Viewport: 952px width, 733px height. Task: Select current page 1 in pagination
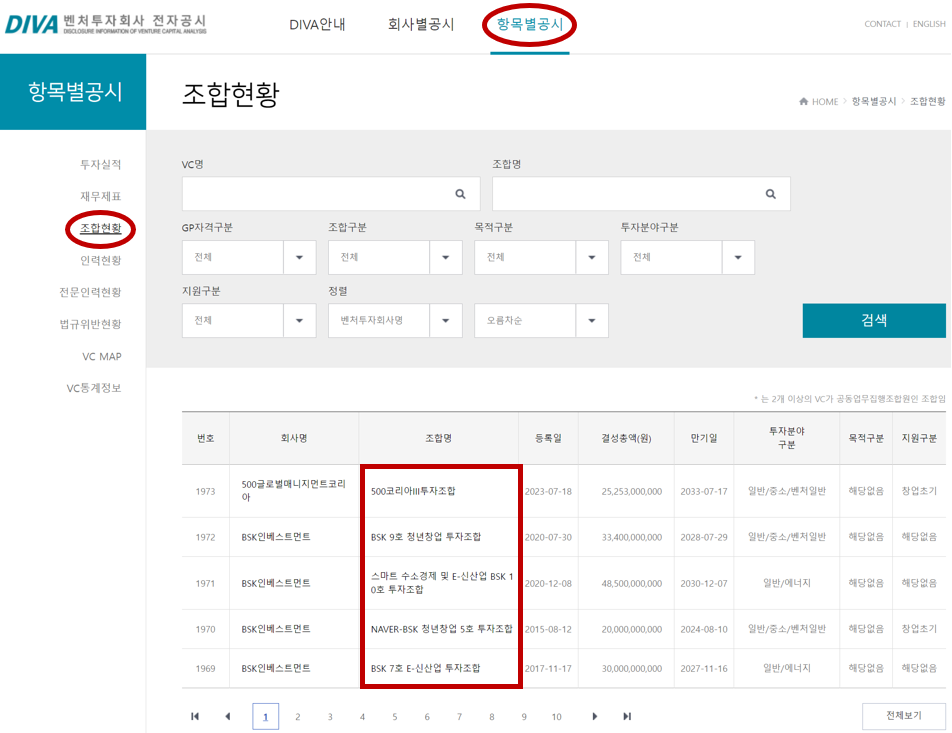point(265,717)
